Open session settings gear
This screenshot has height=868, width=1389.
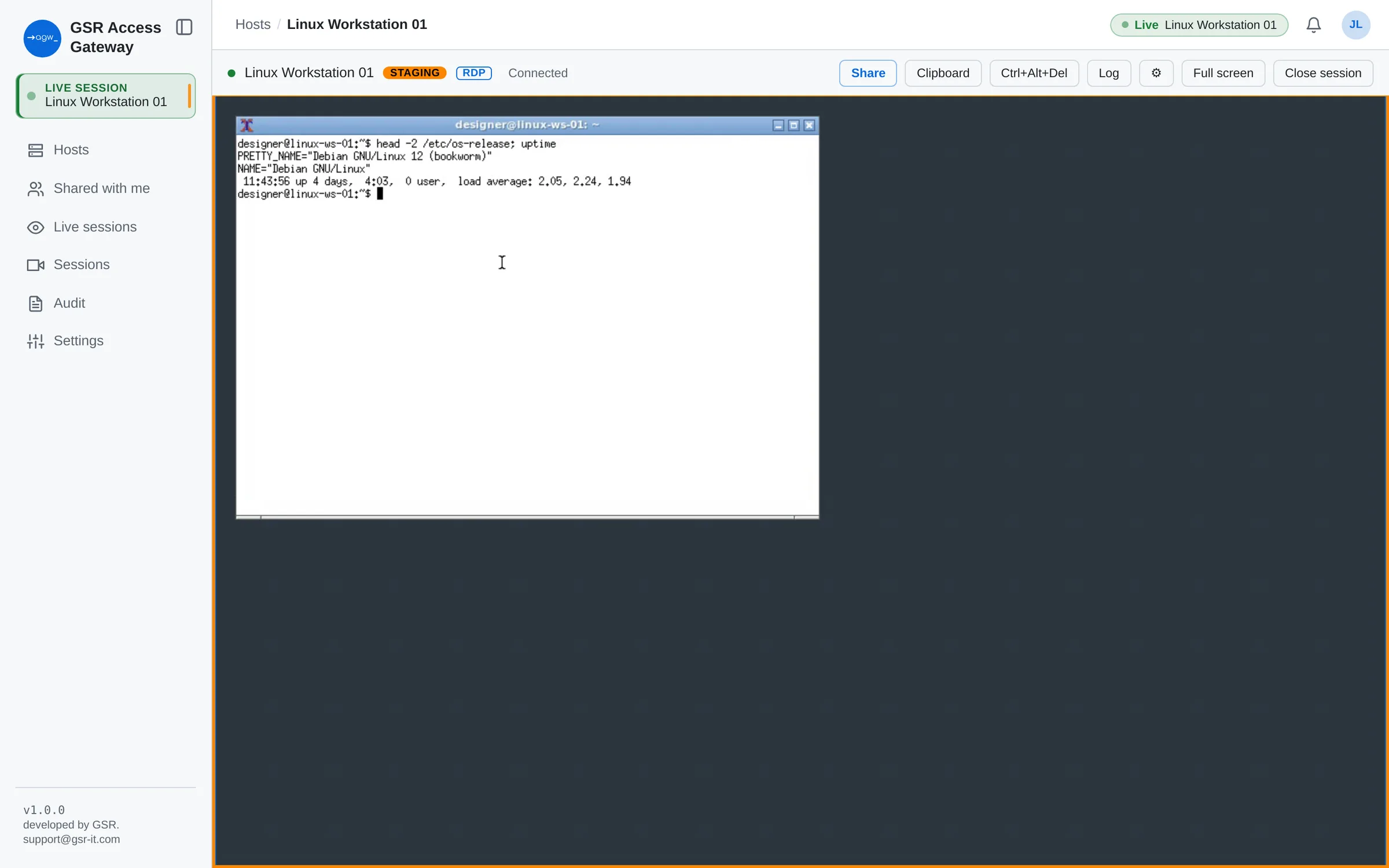[x=1156, y=73]
